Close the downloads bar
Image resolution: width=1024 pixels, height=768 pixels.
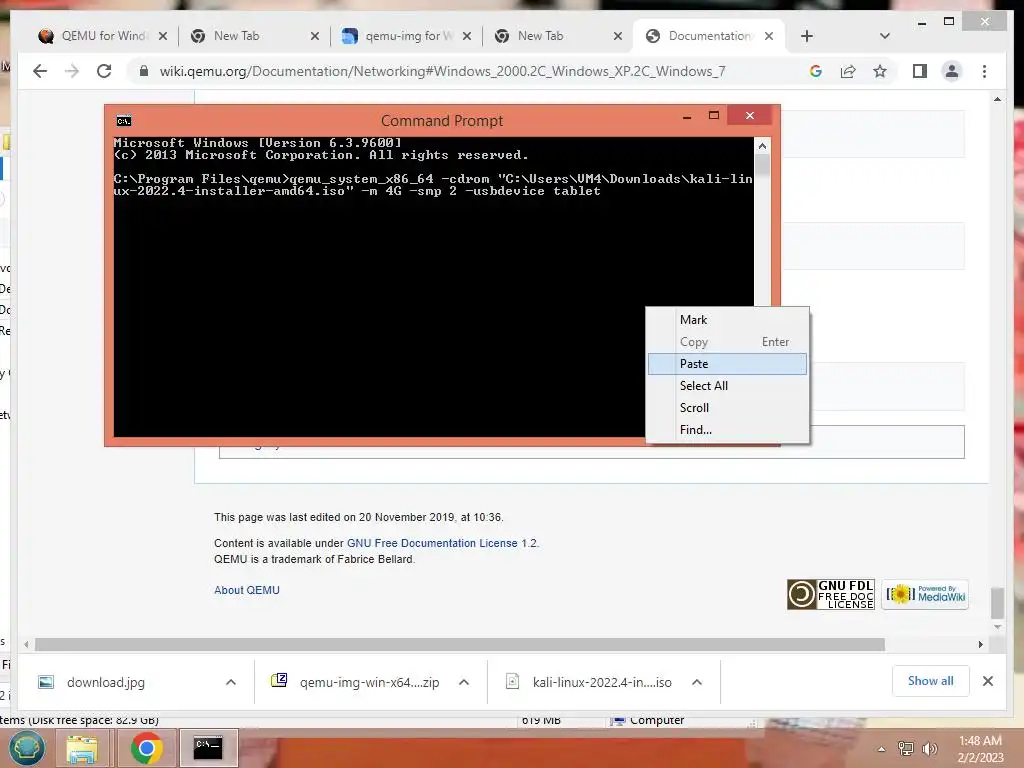click(x=987, y=681)
